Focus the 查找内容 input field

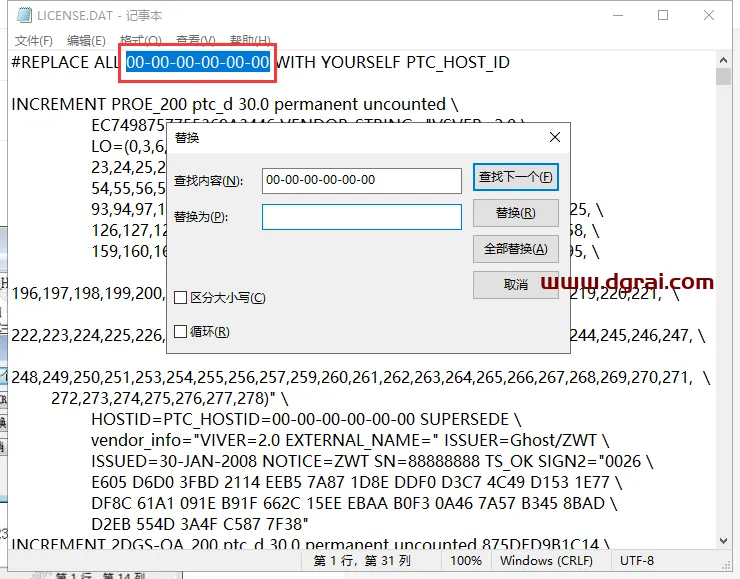[x=362, y=181]
